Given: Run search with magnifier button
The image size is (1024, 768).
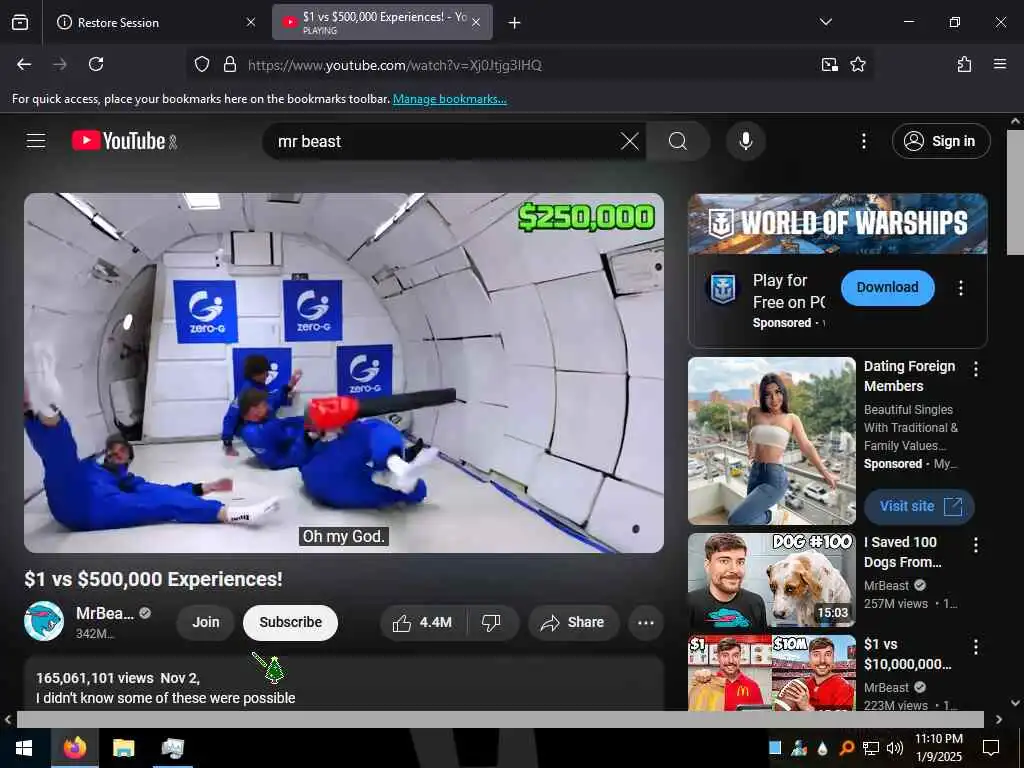Looking at the screenshot, I should pos(678,141).
